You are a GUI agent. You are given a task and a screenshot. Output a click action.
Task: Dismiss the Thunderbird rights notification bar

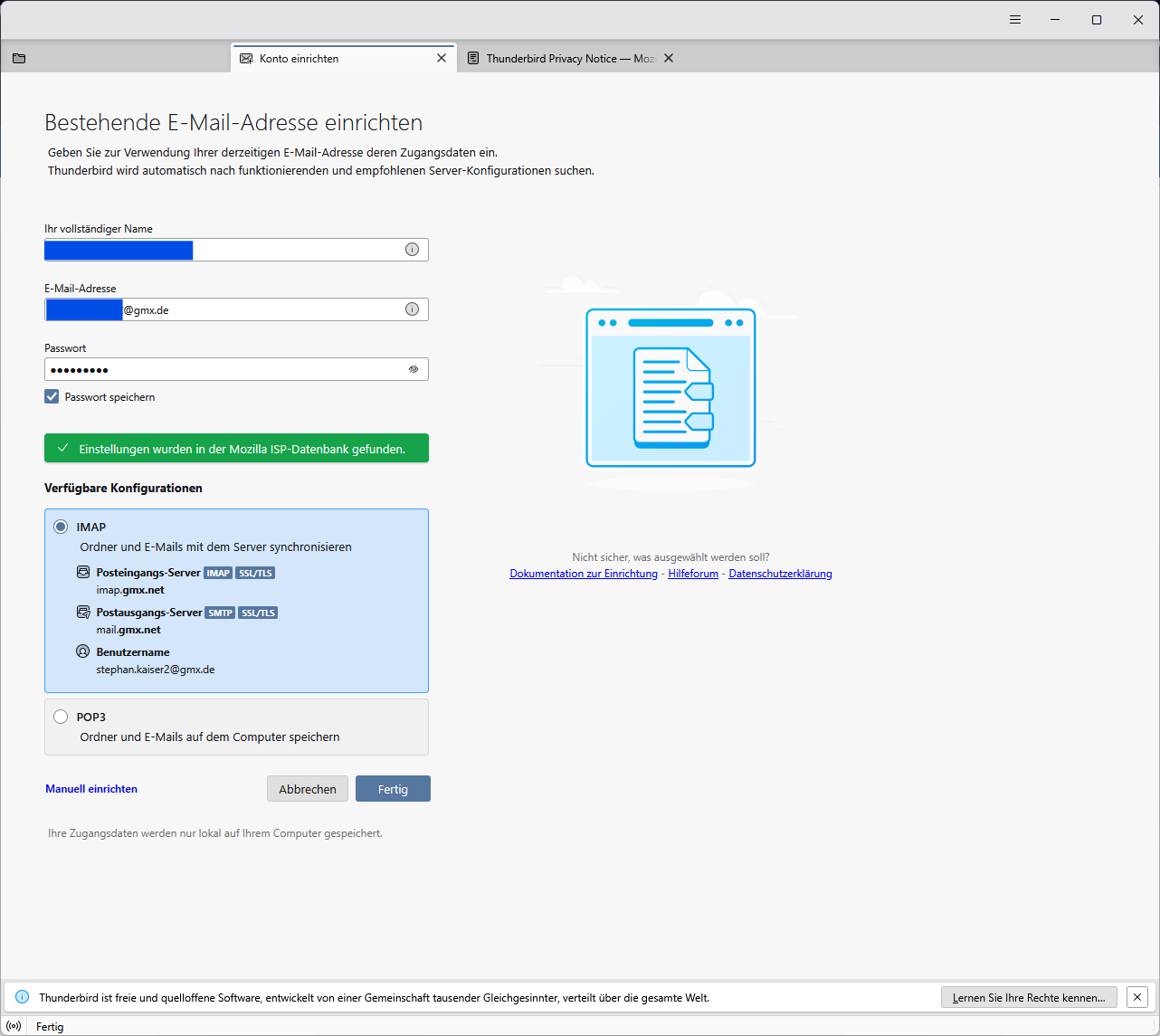pos(1137,997)
